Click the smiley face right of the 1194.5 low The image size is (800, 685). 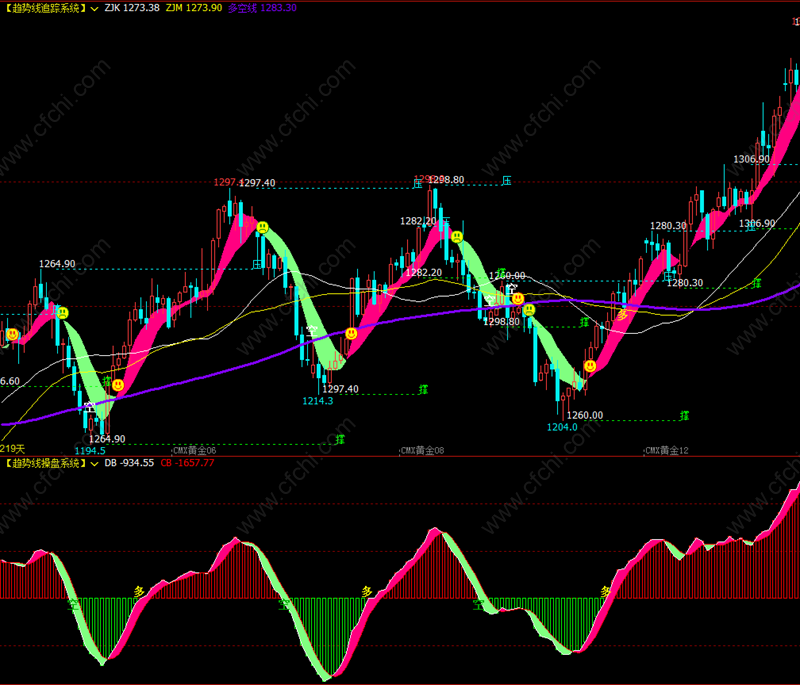(x=118, y=385)
